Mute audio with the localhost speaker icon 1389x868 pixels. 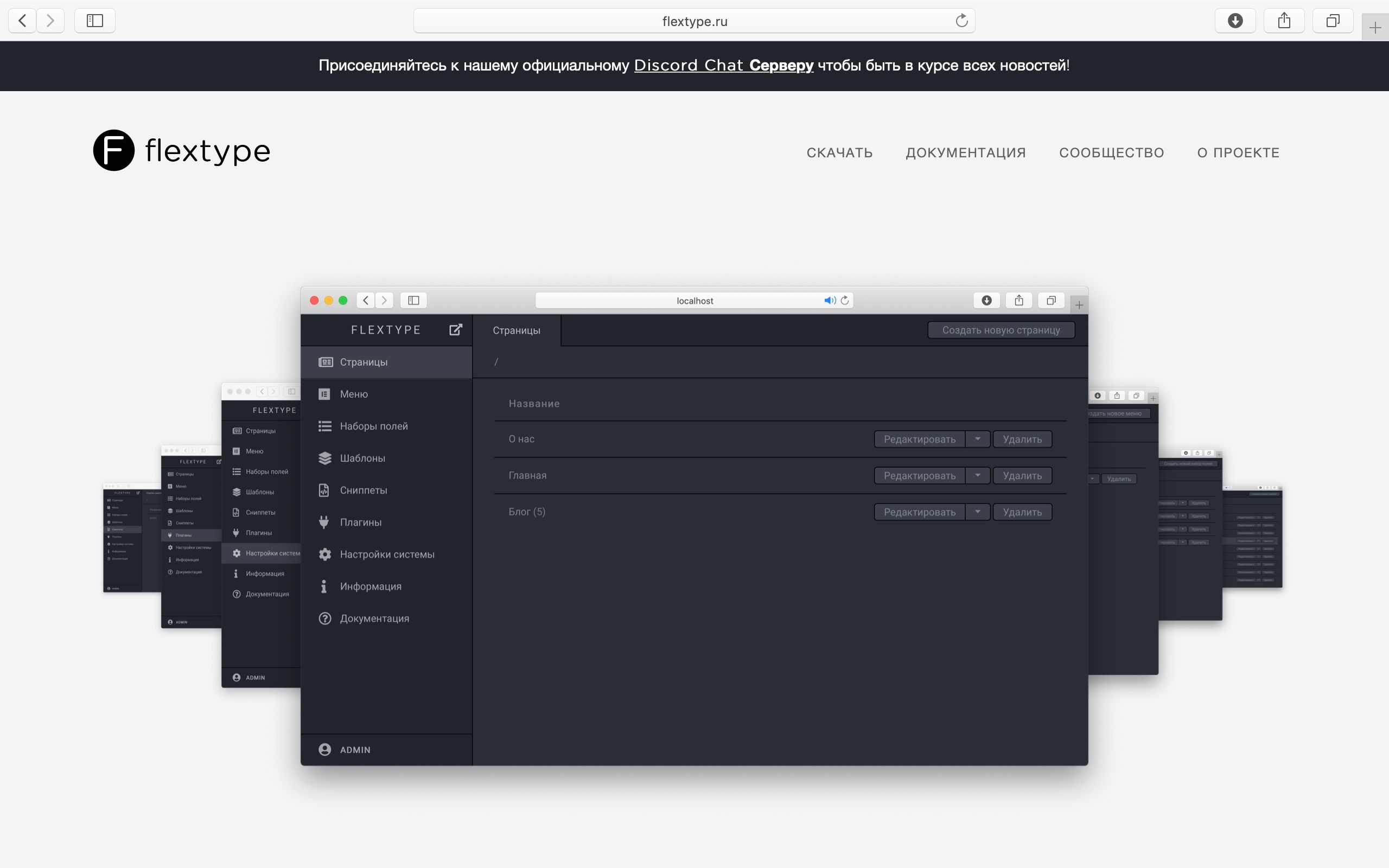pyautogui.click(x=830, y=300)
